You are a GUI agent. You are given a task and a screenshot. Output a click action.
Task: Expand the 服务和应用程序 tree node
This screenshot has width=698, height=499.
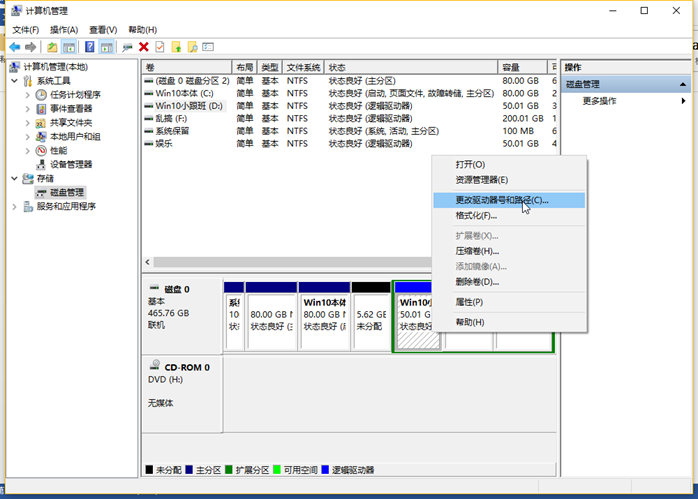(x=15, y=206)
